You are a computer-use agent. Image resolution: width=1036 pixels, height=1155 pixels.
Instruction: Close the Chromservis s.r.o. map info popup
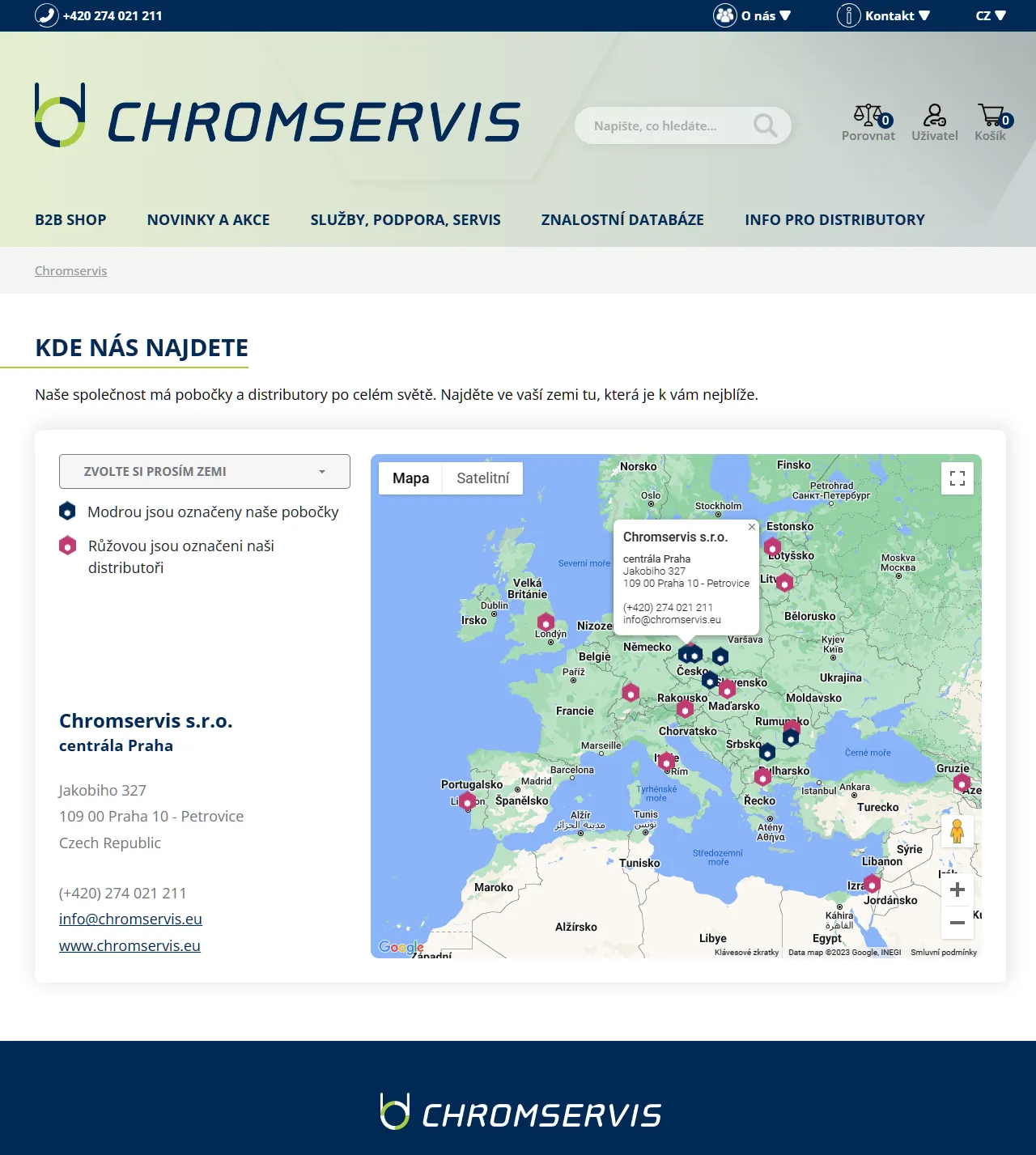click(x=750, y=527)
